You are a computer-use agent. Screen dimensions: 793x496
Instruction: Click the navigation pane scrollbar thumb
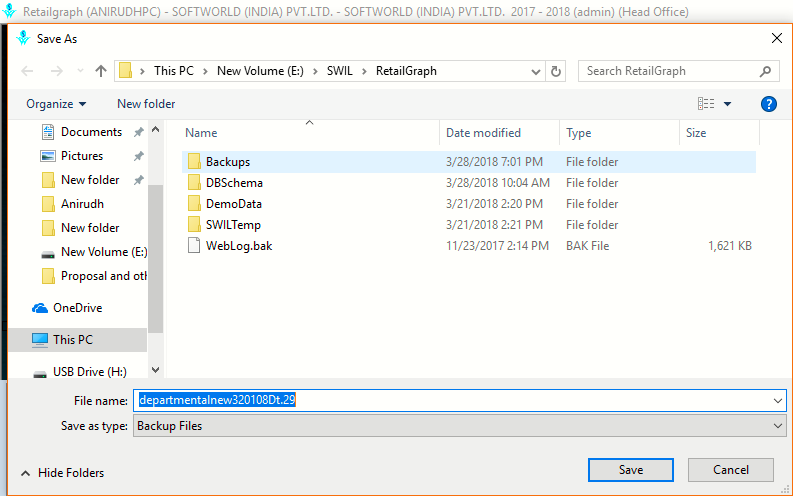(x=156, y=259)
